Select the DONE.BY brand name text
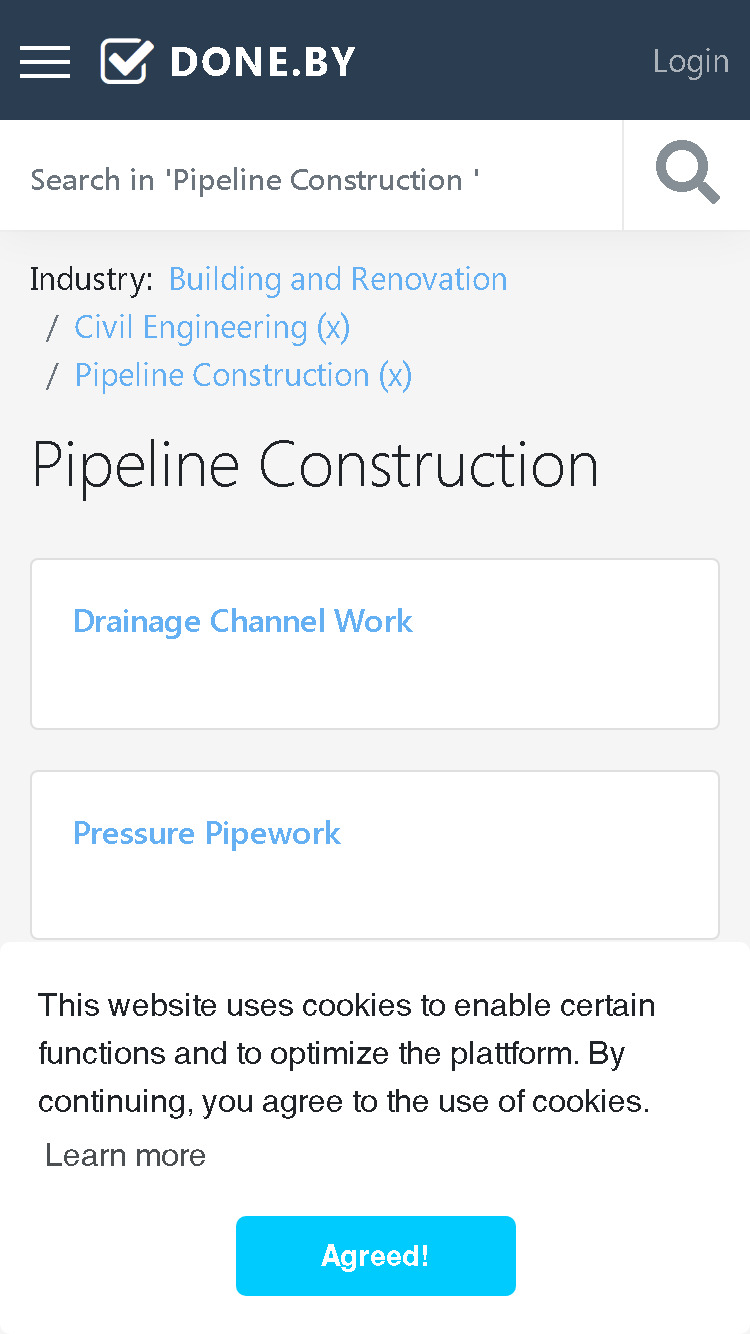Image resolution: width=750 pixels, height=1334 pixels. 263,62
